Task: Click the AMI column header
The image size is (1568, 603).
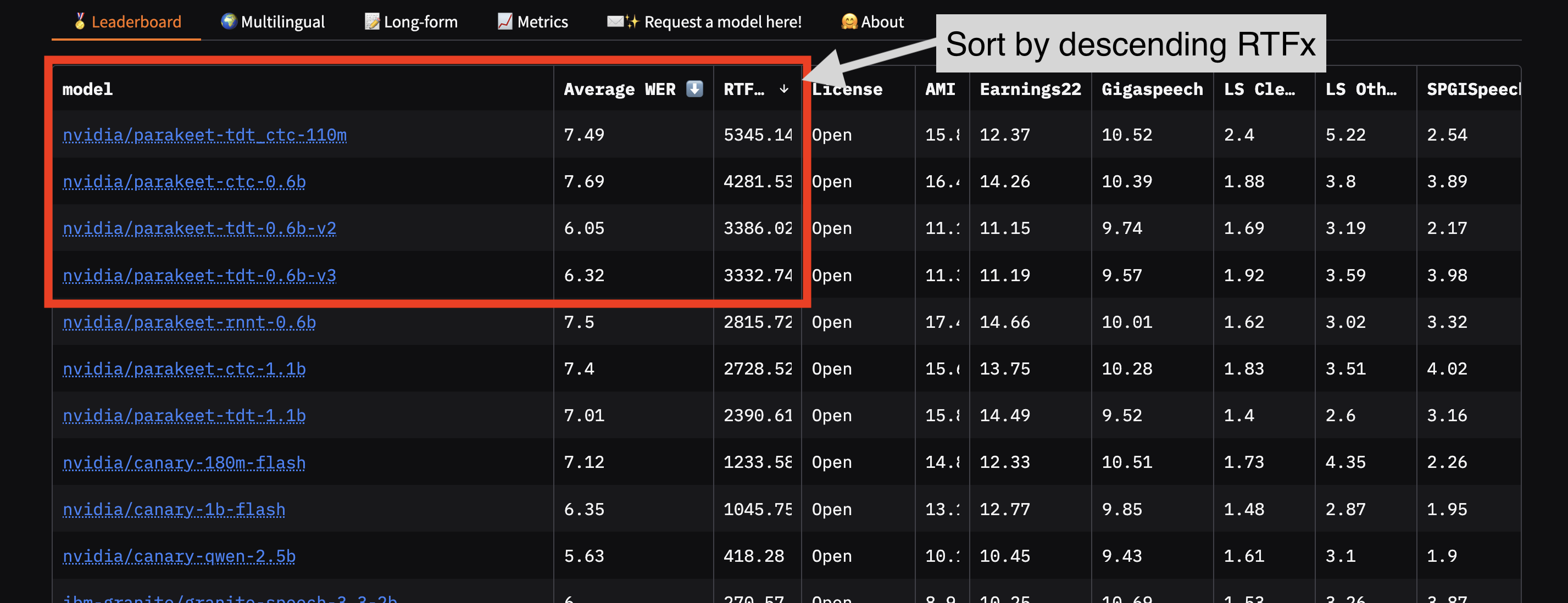Action: 940,90
